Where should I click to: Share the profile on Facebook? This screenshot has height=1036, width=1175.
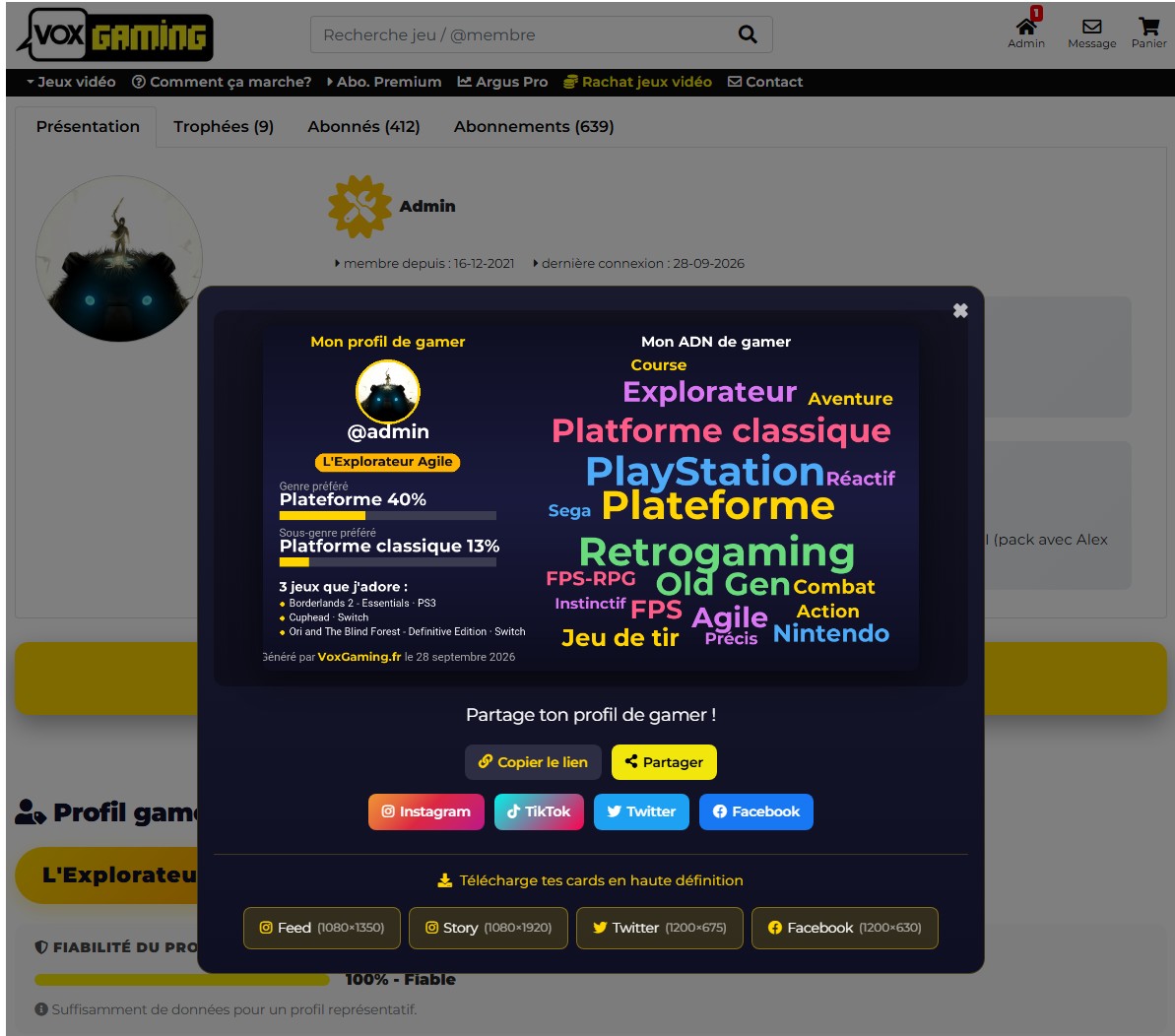[x=756, y=812]
